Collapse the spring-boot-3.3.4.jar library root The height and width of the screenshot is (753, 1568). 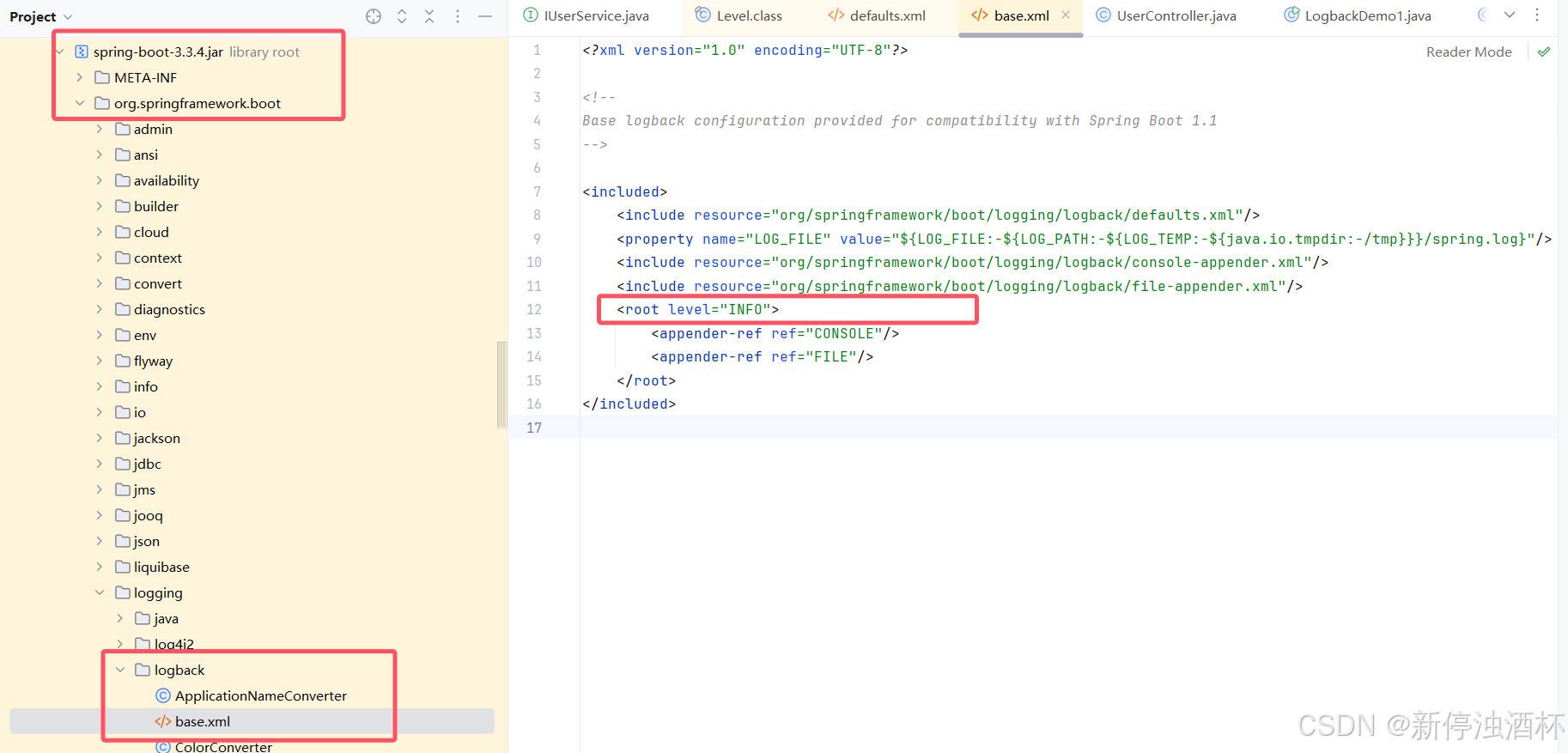click(x=59, y=52)
